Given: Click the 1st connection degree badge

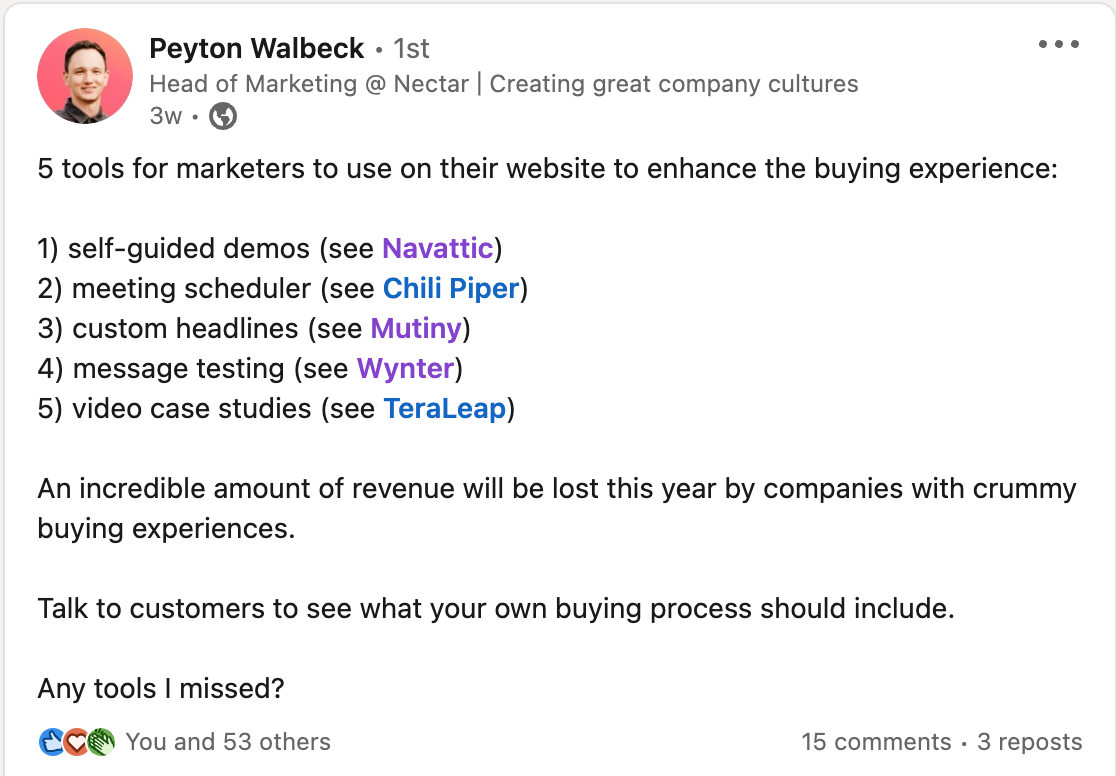Looking at the screenshot, I should pos(411,48).
